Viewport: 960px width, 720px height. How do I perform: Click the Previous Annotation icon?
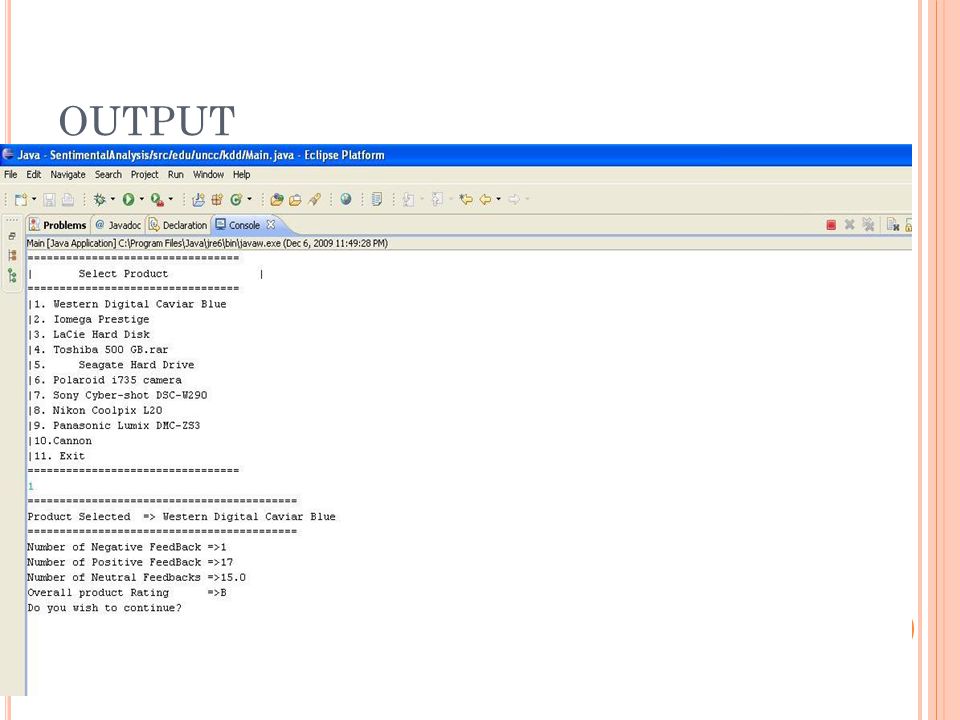[437, 199]
